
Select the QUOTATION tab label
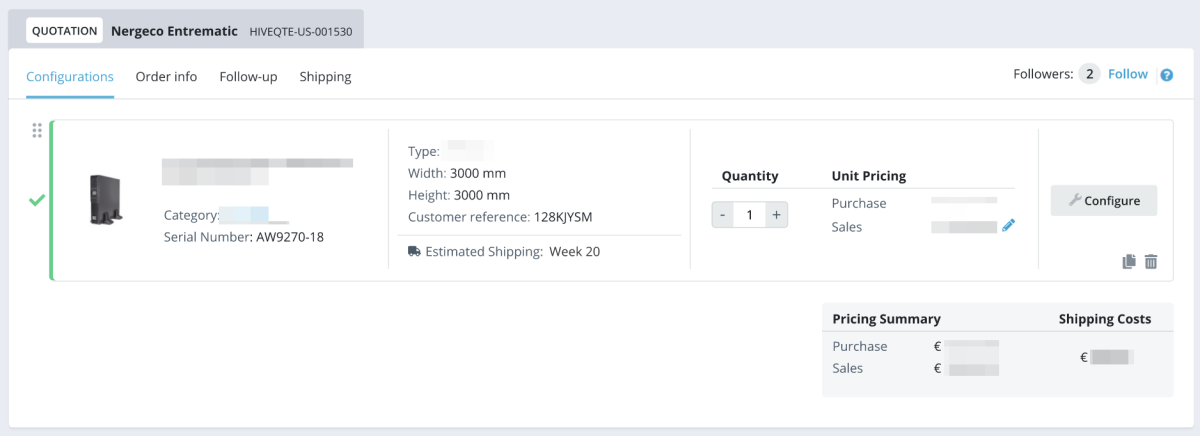pos(65,30)
